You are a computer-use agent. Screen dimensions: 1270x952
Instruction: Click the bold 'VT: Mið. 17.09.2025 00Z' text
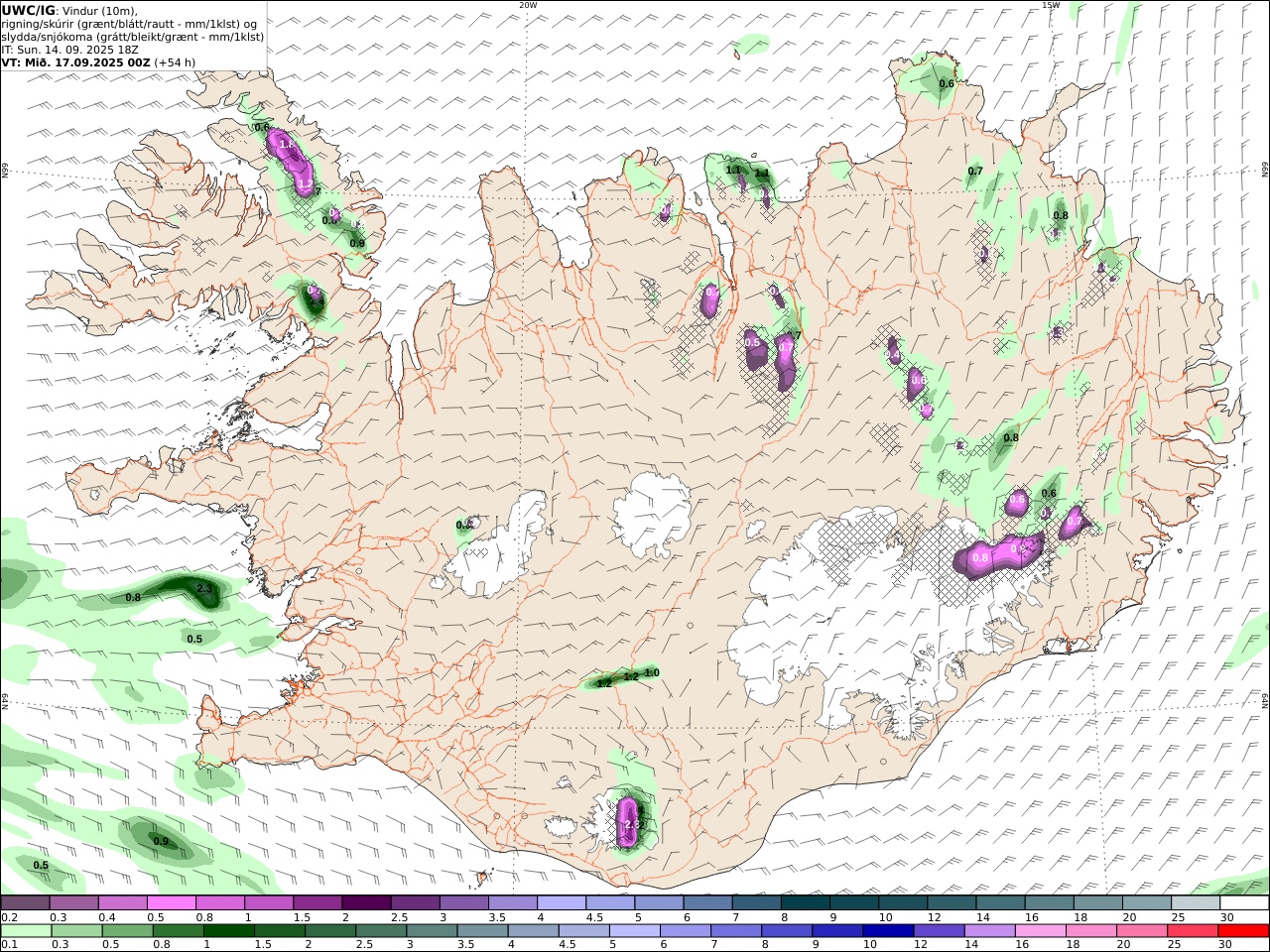[x=75, y=61]
